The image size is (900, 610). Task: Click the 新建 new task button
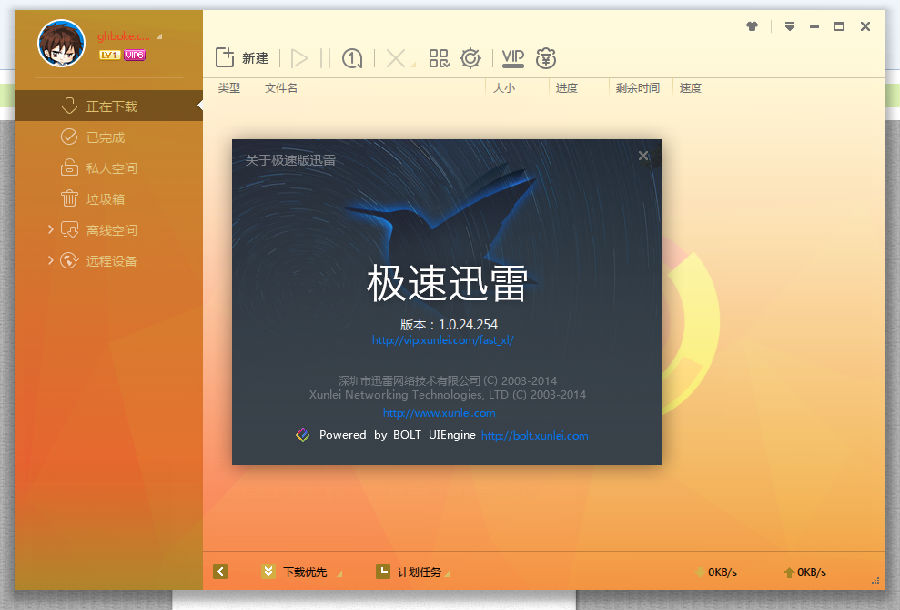(243, 58)
